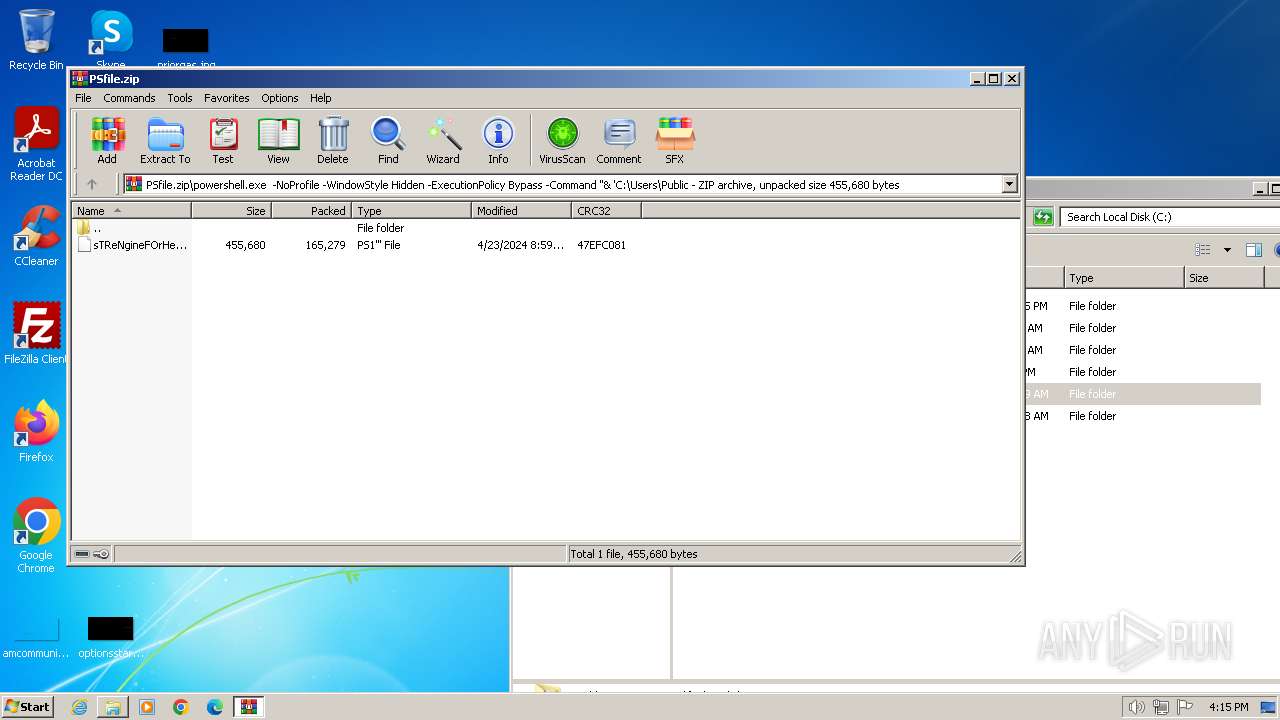Sort by Type column in WinRAR
1280x720 pixels.
click(412, 211)
